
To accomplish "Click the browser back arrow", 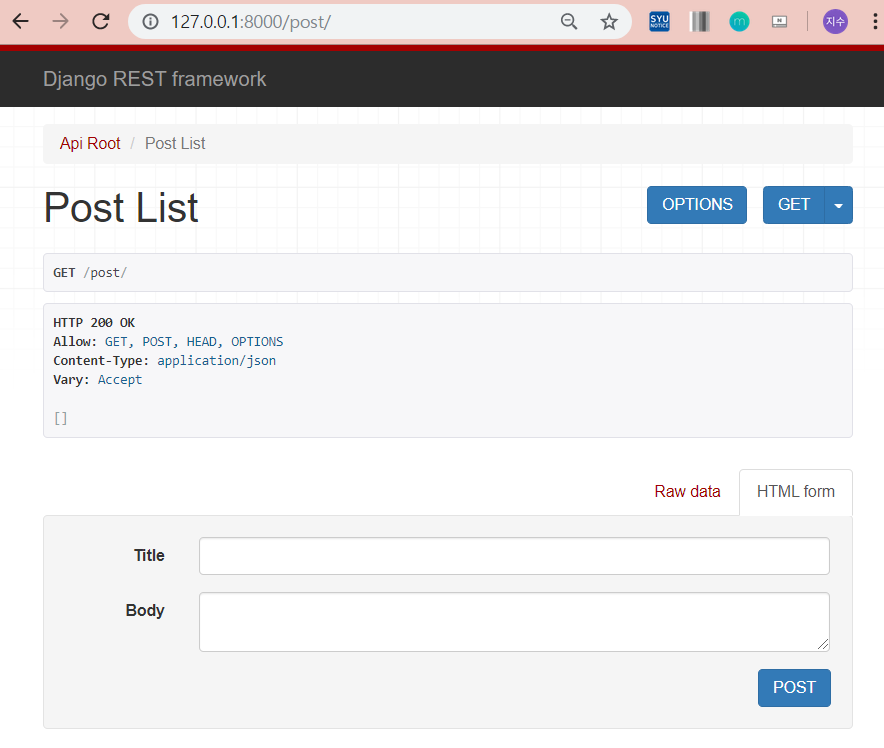I will pos(21,22).
